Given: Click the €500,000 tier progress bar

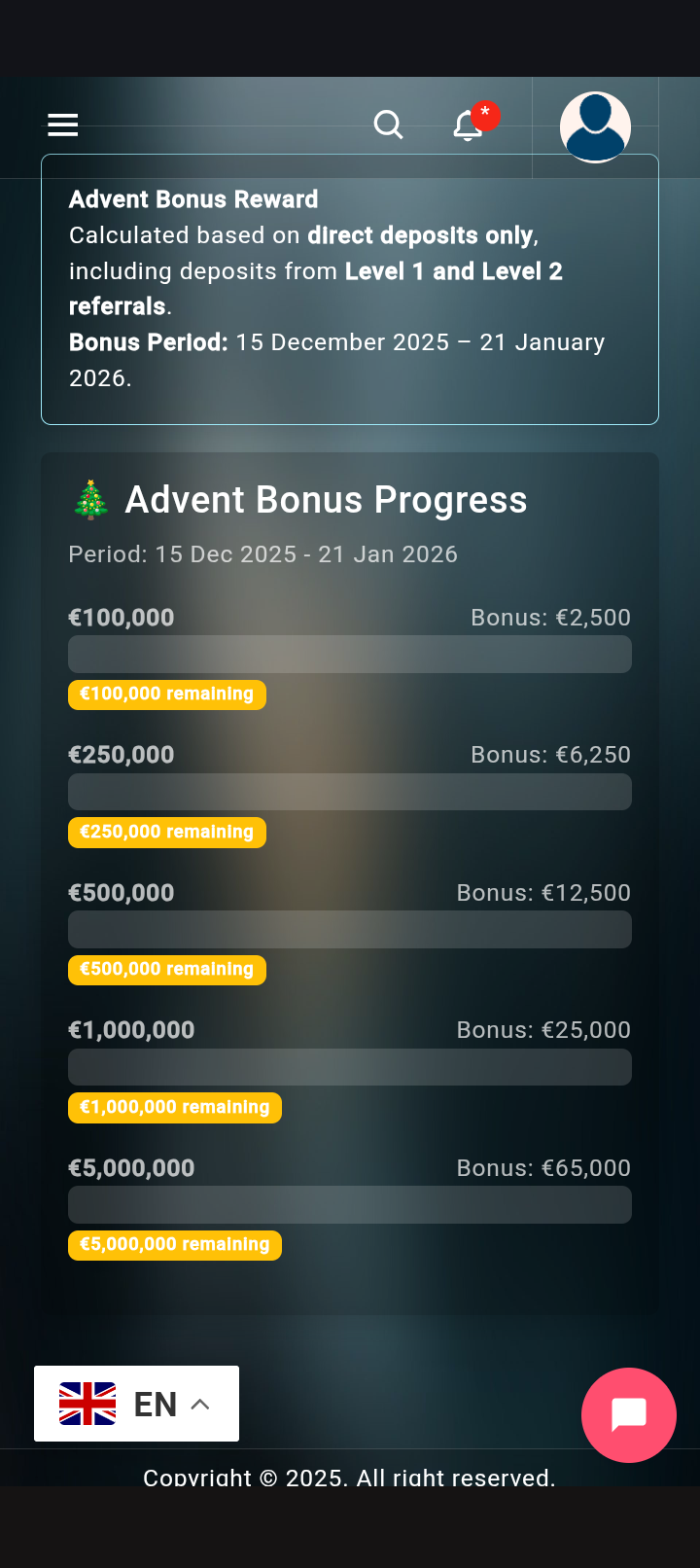Looking at the screenshot, I should tap(350, 929).
